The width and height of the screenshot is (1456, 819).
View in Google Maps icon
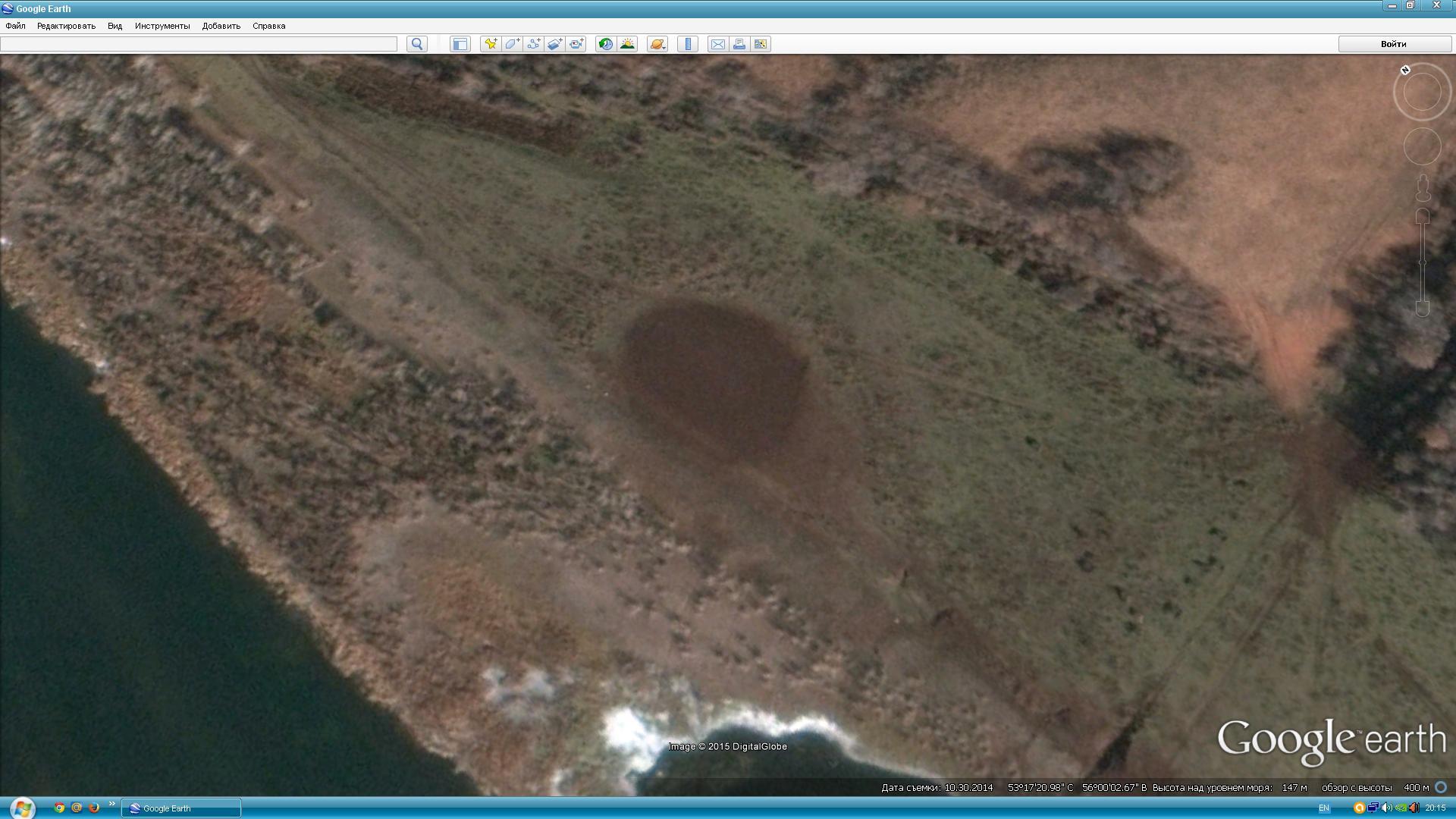tap(761, 44)
